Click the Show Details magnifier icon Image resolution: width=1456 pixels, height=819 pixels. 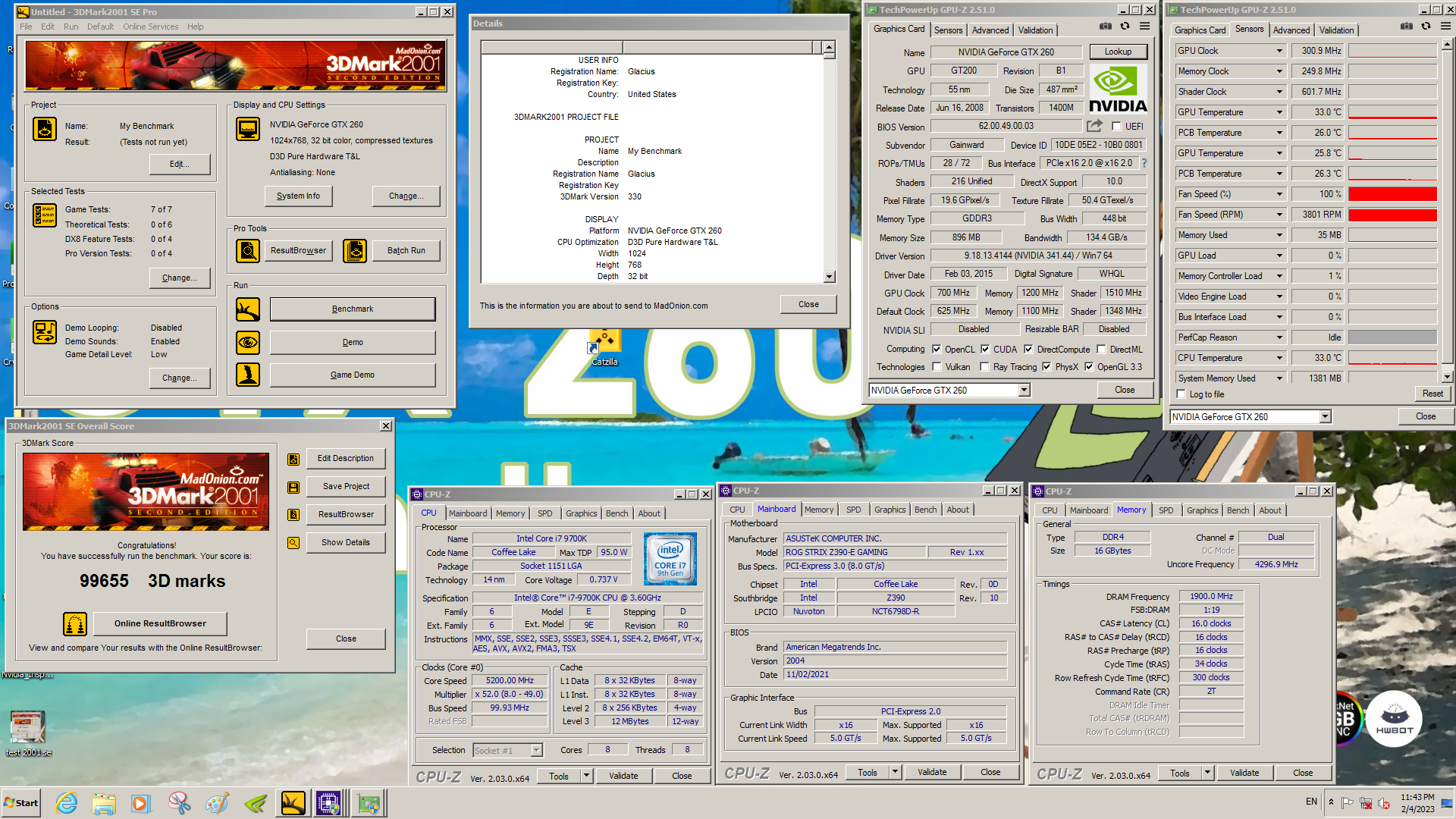[293, 543]
